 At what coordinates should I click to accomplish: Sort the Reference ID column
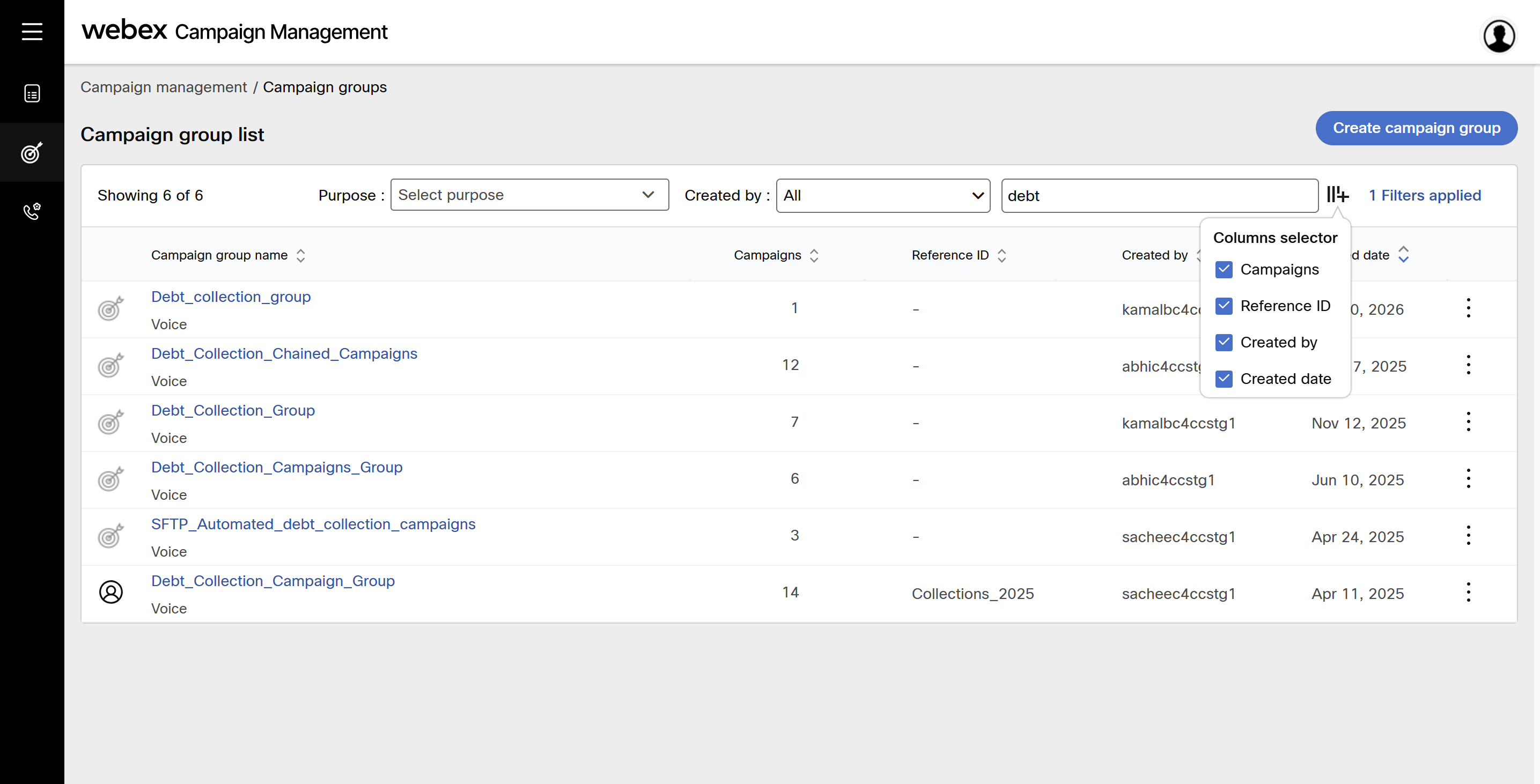(x=1002, y=255)
